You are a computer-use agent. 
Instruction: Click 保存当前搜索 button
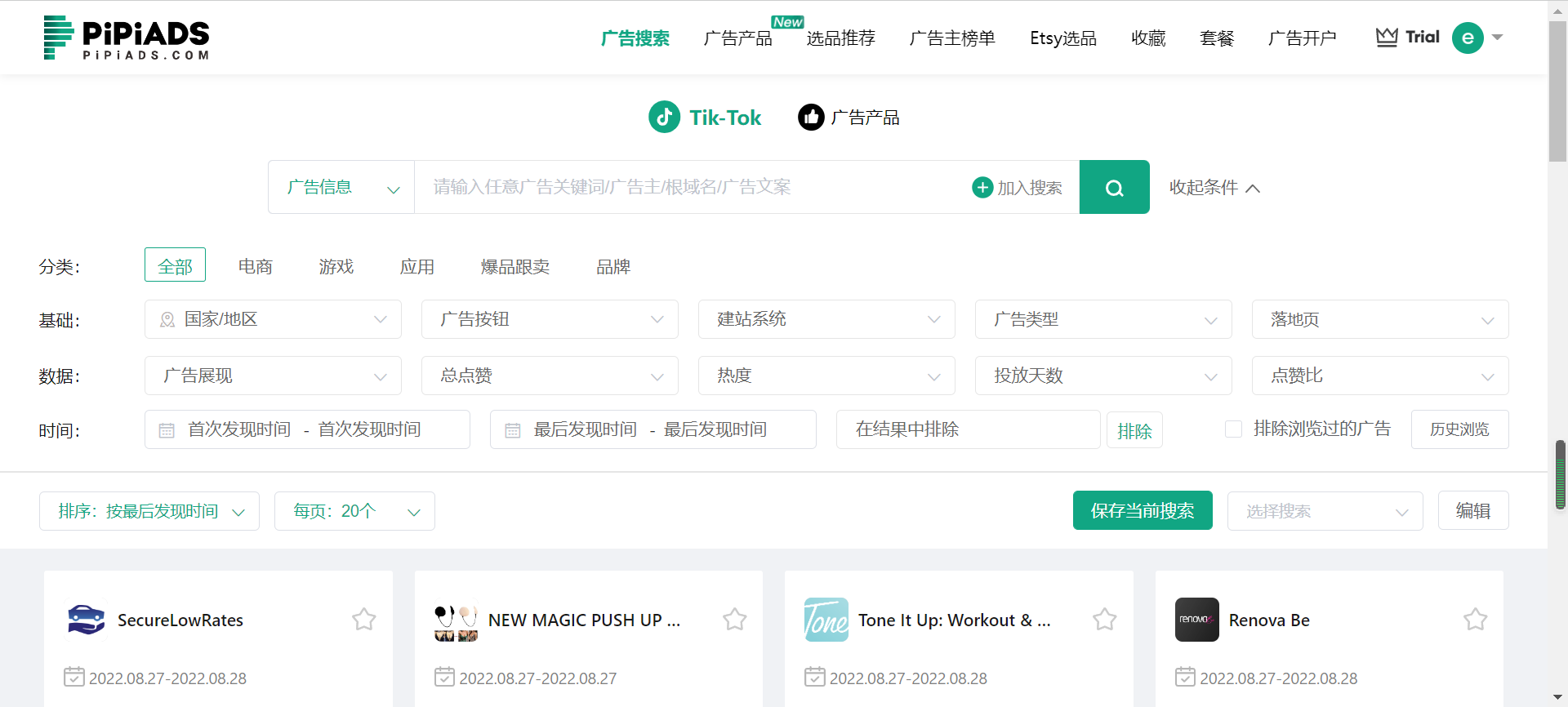pos(1143,510)
